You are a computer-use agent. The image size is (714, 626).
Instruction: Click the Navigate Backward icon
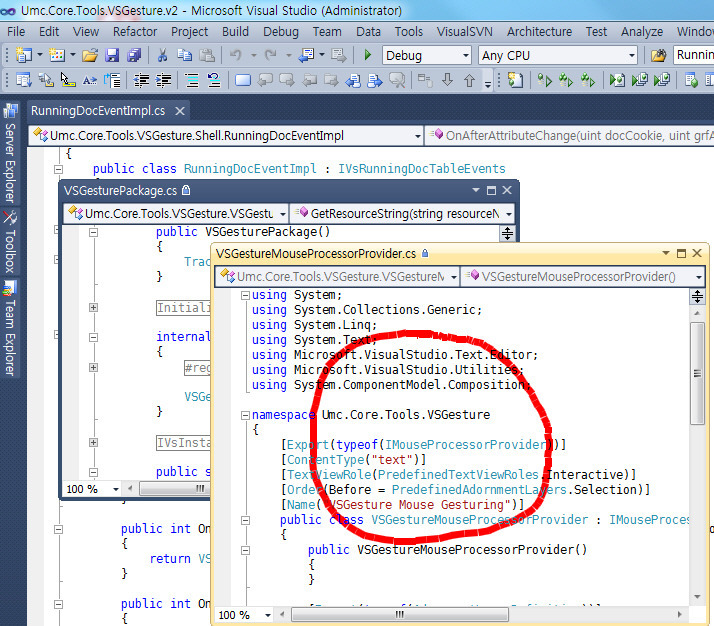306,55
